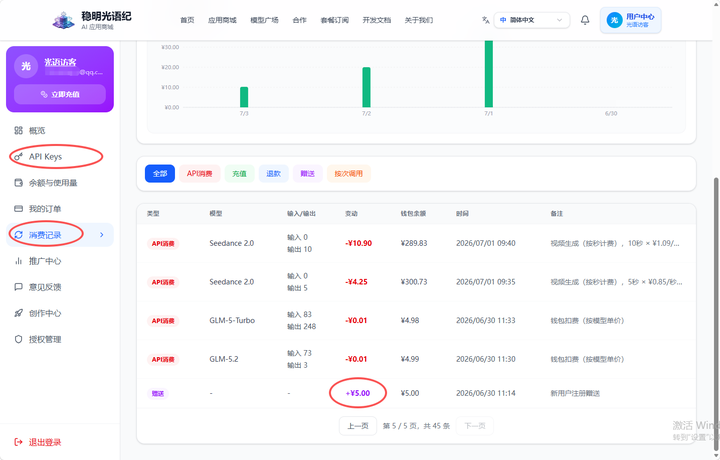Image resolution: width=720 pixels, height=460 pixels.
Task: Open the 用户中心 user center button
Action: tap(630, 20)
